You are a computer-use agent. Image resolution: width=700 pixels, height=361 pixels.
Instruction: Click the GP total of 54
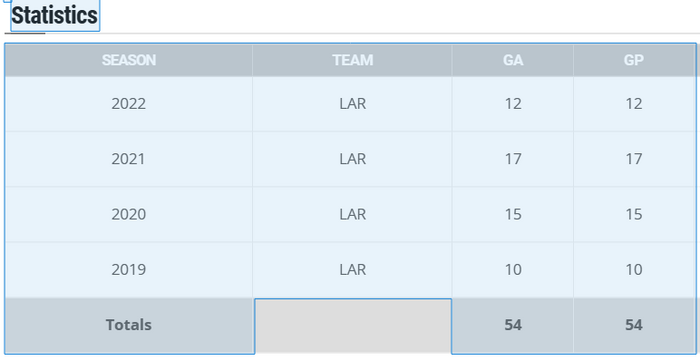coord(633,325)
